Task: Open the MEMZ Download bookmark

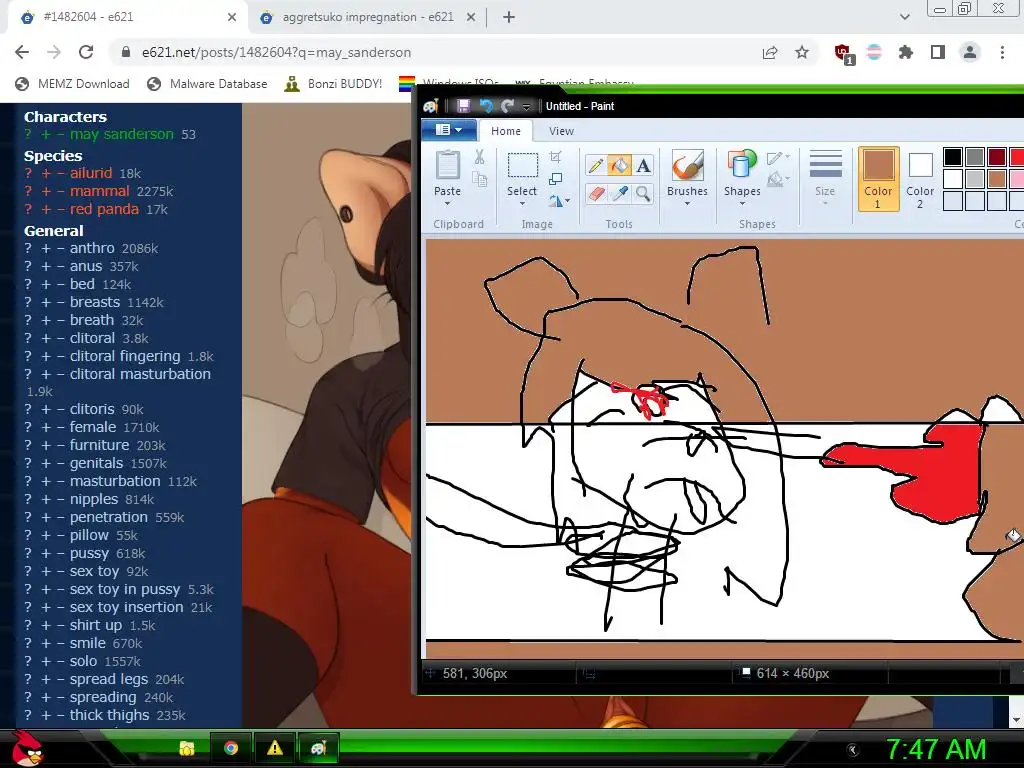Action: 72,84
